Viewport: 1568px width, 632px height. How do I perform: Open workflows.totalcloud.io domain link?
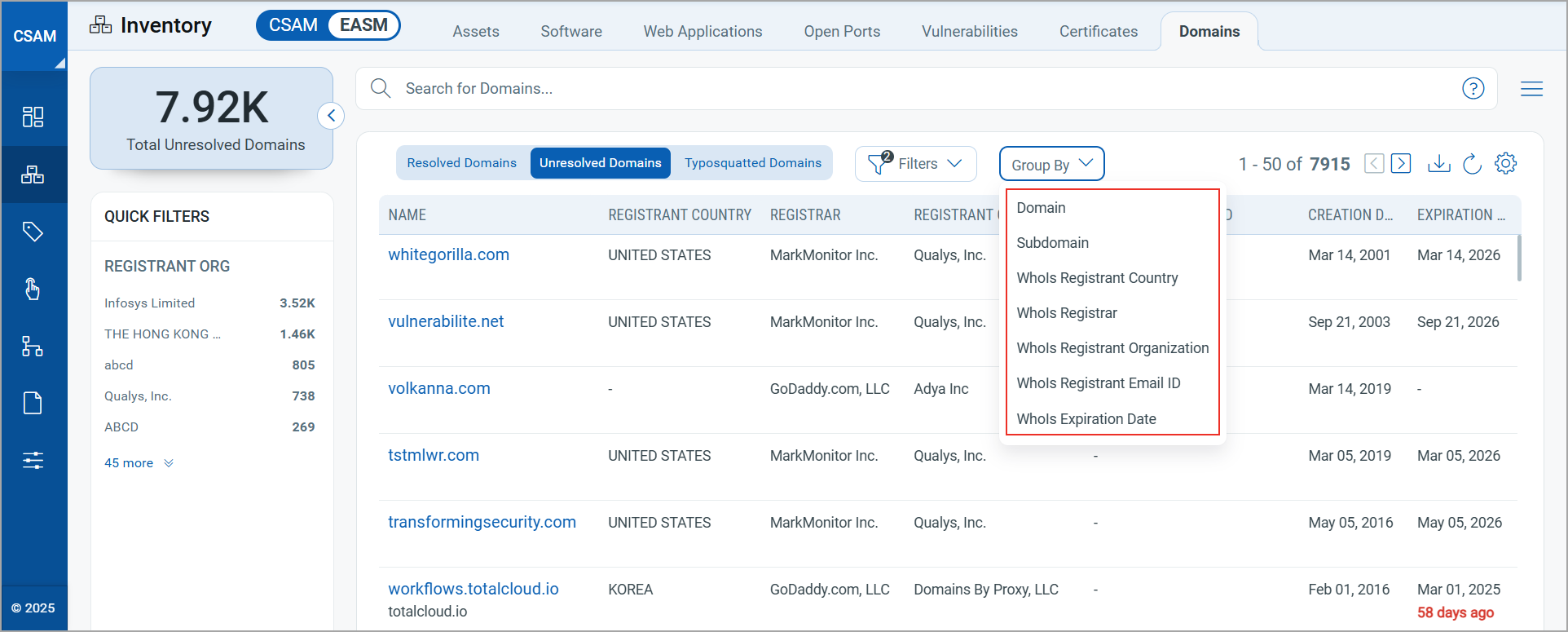[x=473, y=589]
